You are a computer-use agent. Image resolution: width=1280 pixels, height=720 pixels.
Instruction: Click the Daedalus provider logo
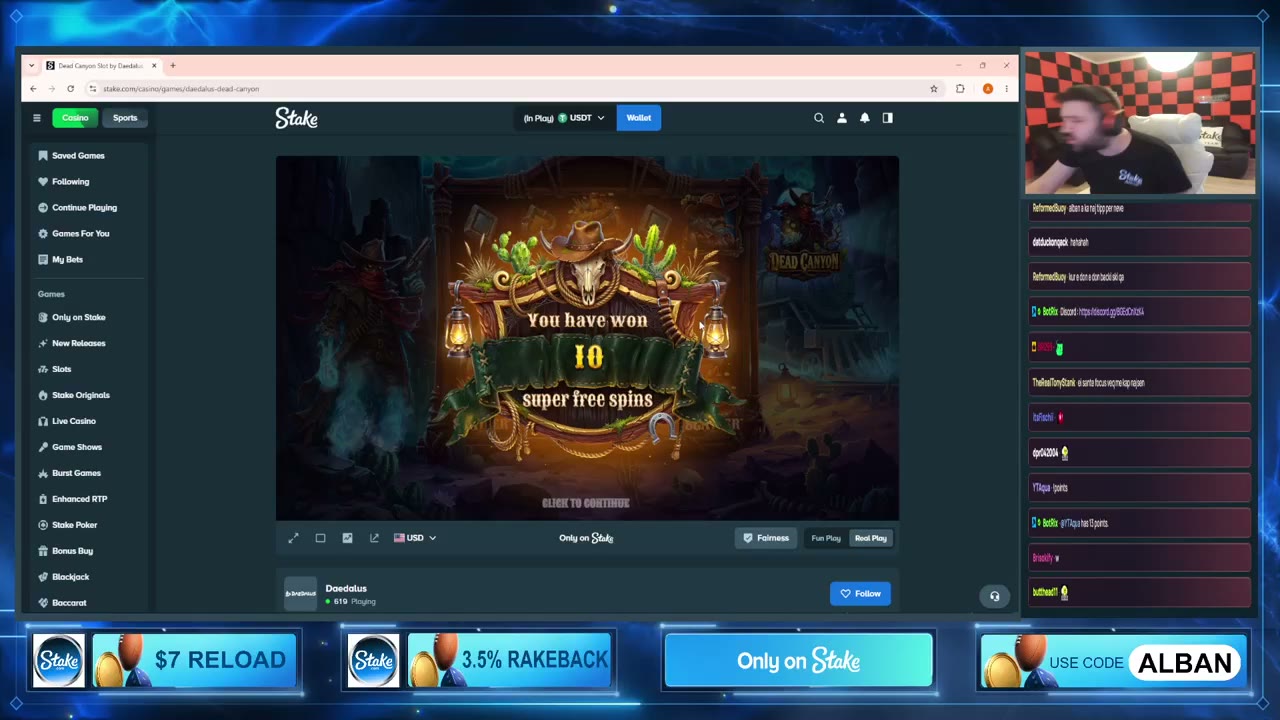(x=300, y=594)
